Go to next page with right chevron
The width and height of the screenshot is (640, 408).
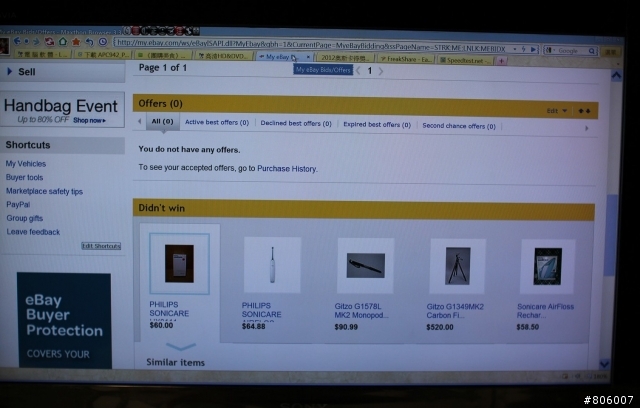click(381, 71)
